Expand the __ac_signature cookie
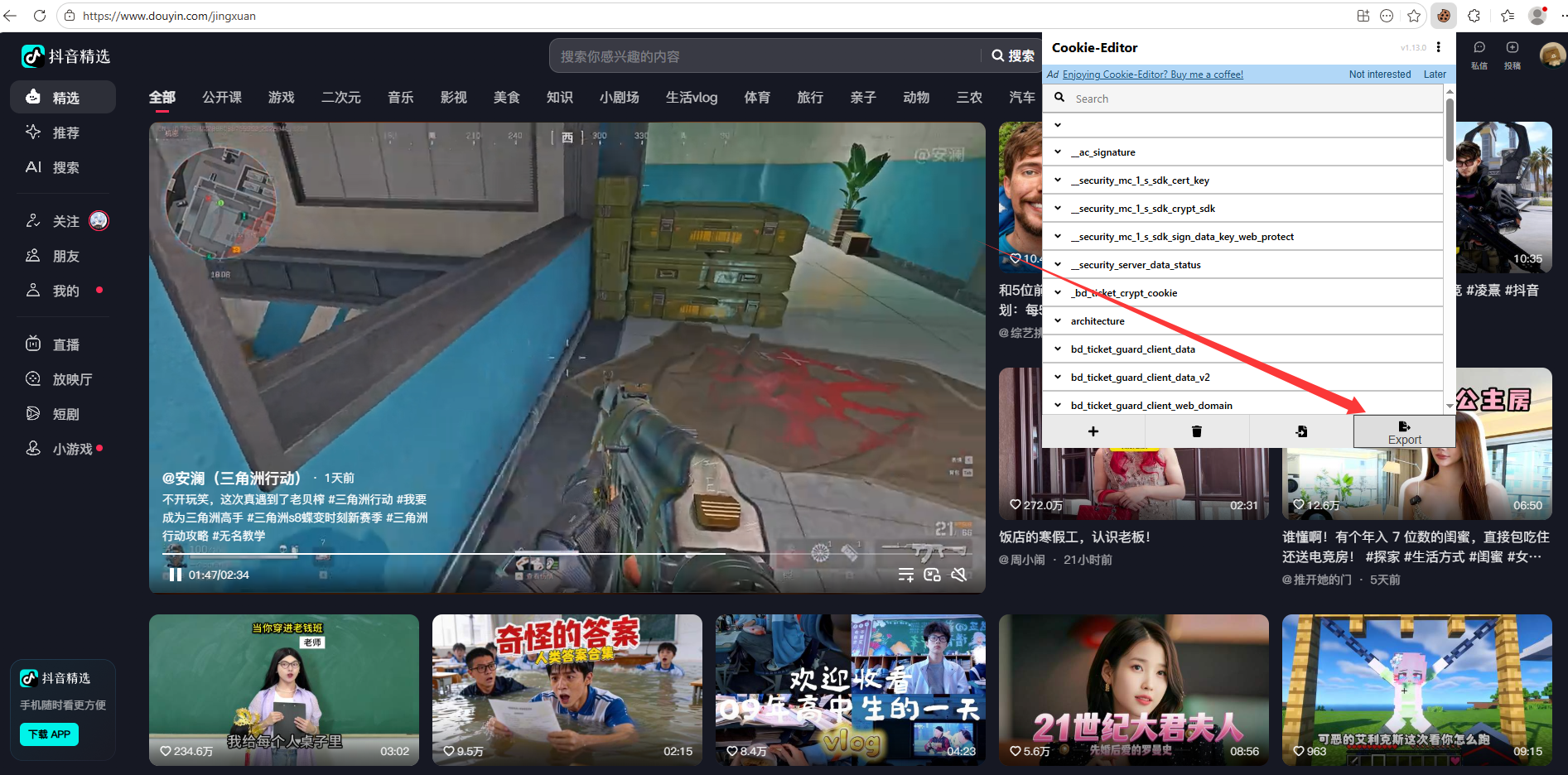Image resolution: width=1568 pixels, height=775 pixels. coord(1242,152)
